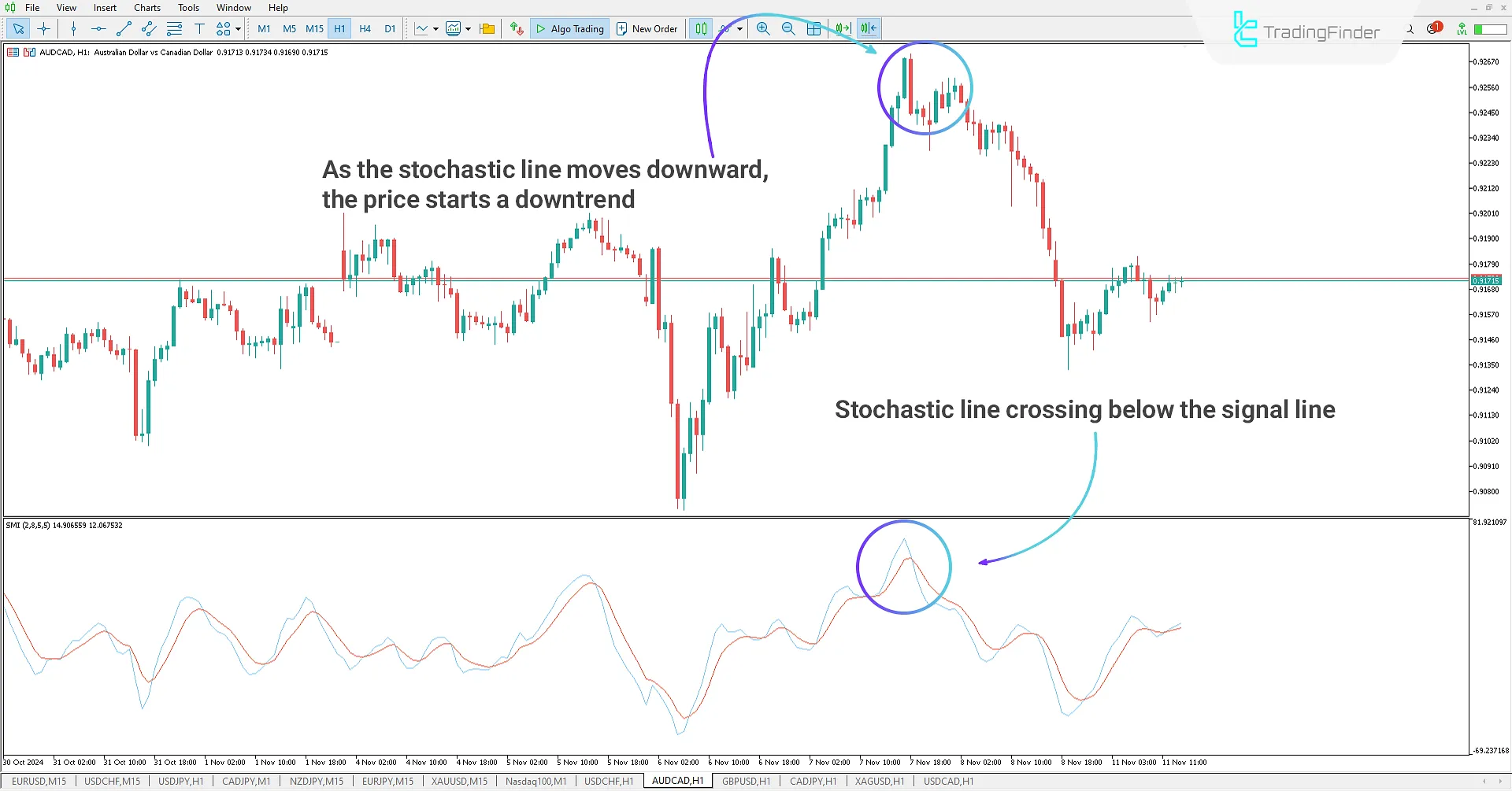Open a chart file with folder icon
Screen dimensions: 1512x791
click(x=487, y=28)
